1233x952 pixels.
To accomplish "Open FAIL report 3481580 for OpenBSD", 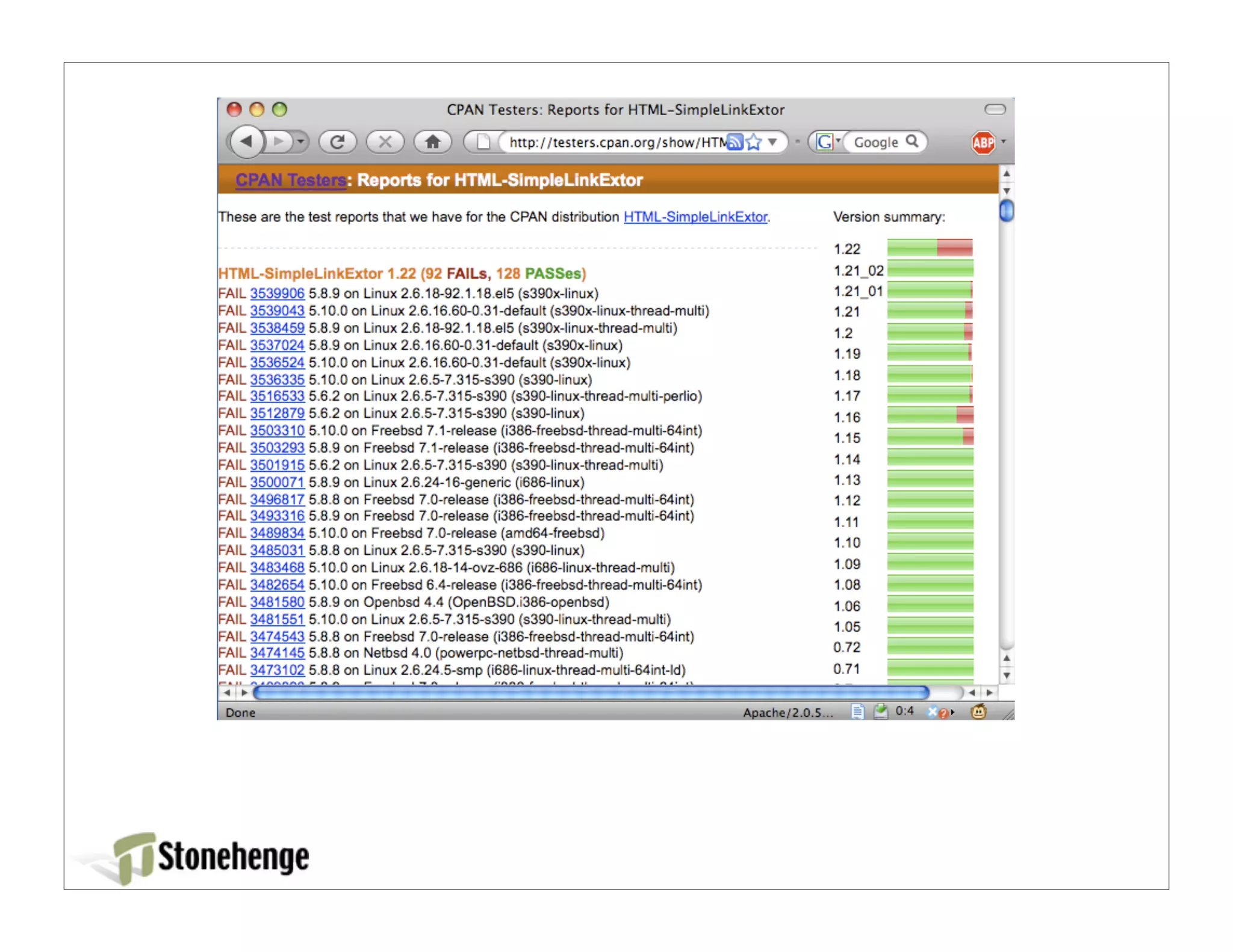I will (277, 602).
